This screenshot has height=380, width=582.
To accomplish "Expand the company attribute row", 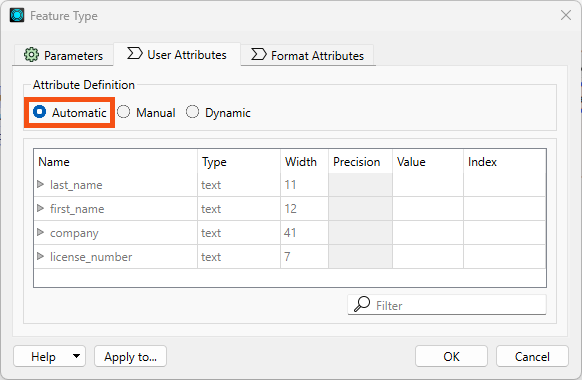I will point(40,232).
